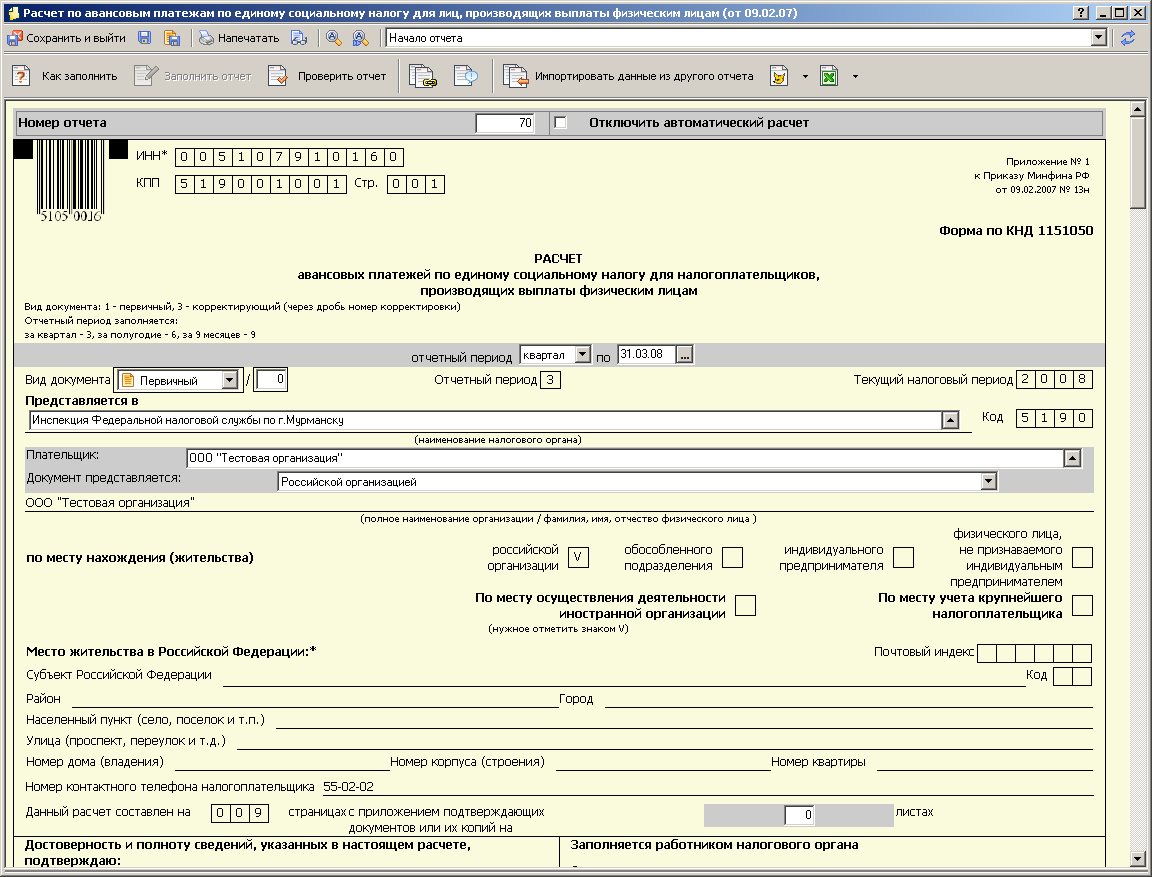Check физического лица, не признаваемого ИП box
1152x877 pixels.
click(x=1082, y=557)
